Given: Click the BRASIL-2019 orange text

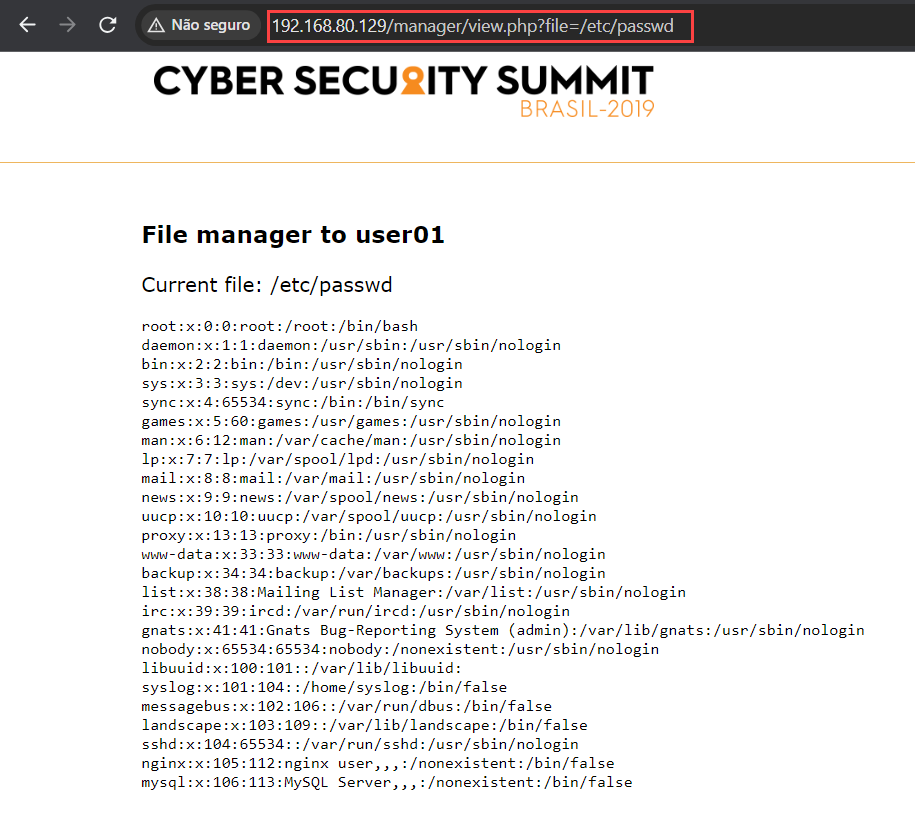Looking at the screenshot, I should click(x=586, y=109).
